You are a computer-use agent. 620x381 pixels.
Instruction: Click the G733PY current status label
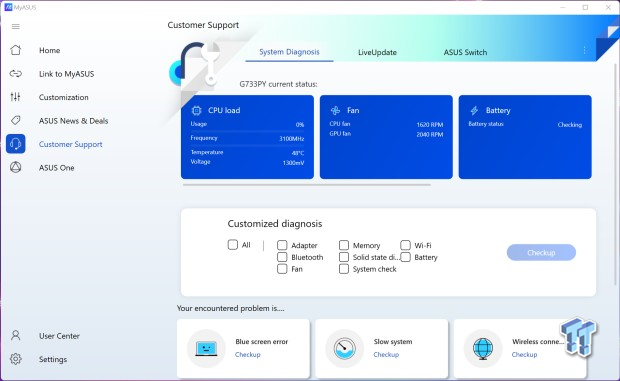tap(278, 84)
